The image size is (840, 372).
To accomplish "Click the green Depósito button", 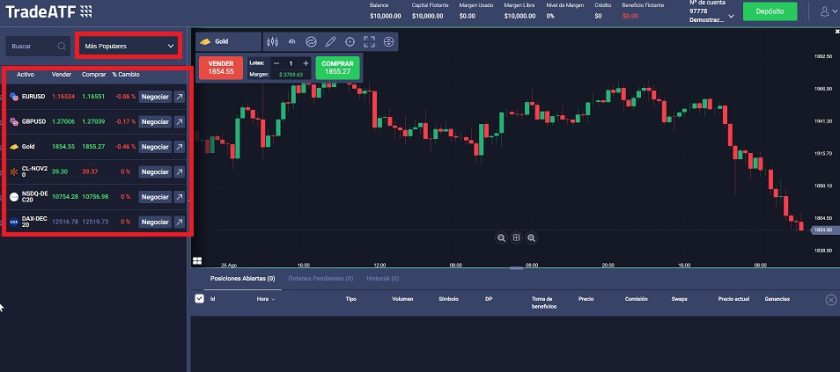I will pos(770,11).
